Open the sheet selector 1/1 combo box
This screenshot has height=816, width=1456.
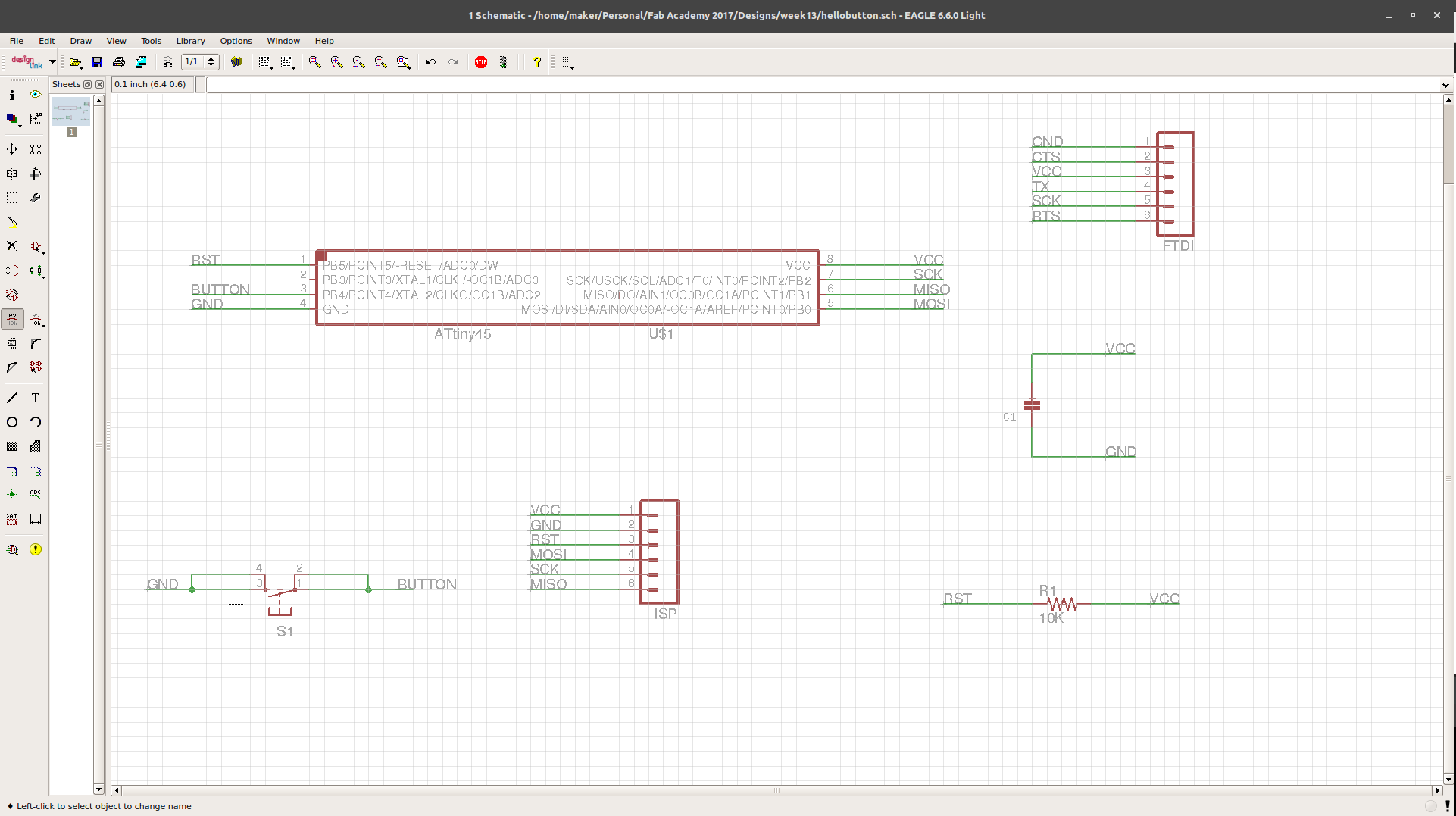click(200, 62)
